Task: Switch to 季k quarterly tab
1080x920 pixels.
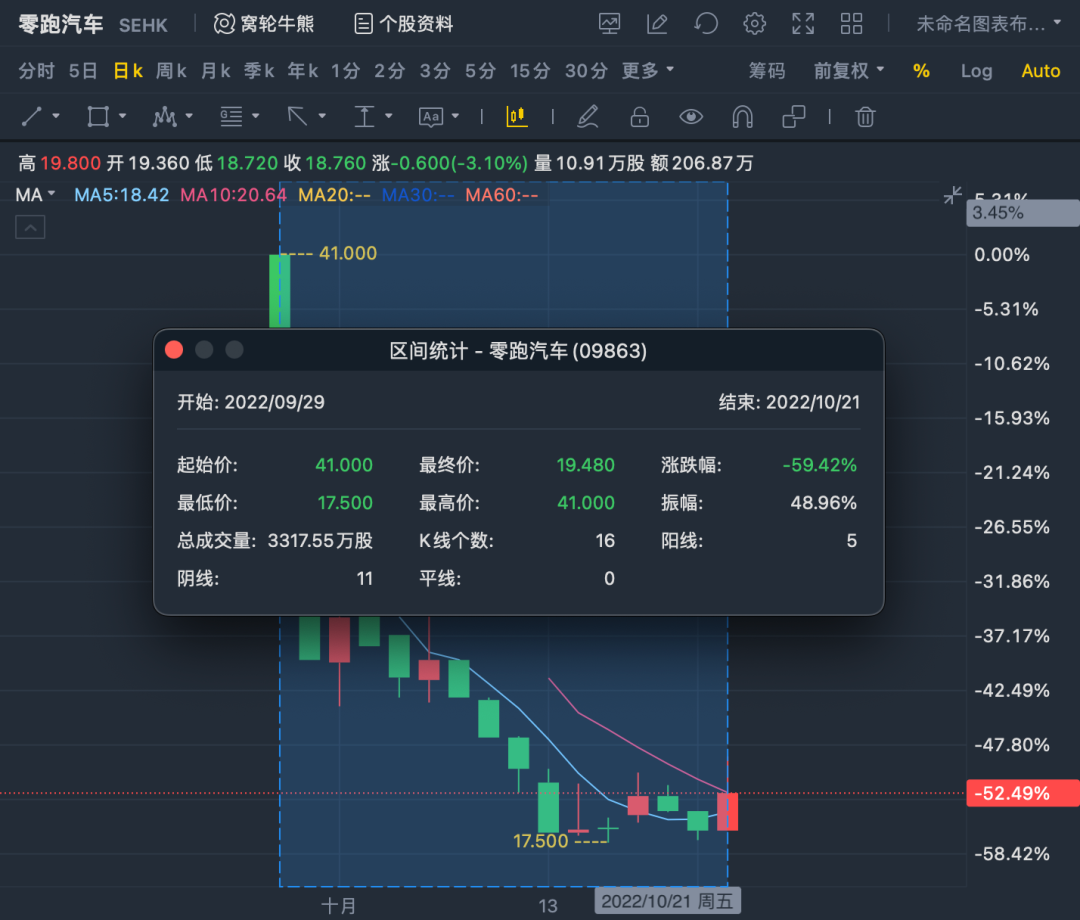Action: [259, 70]
